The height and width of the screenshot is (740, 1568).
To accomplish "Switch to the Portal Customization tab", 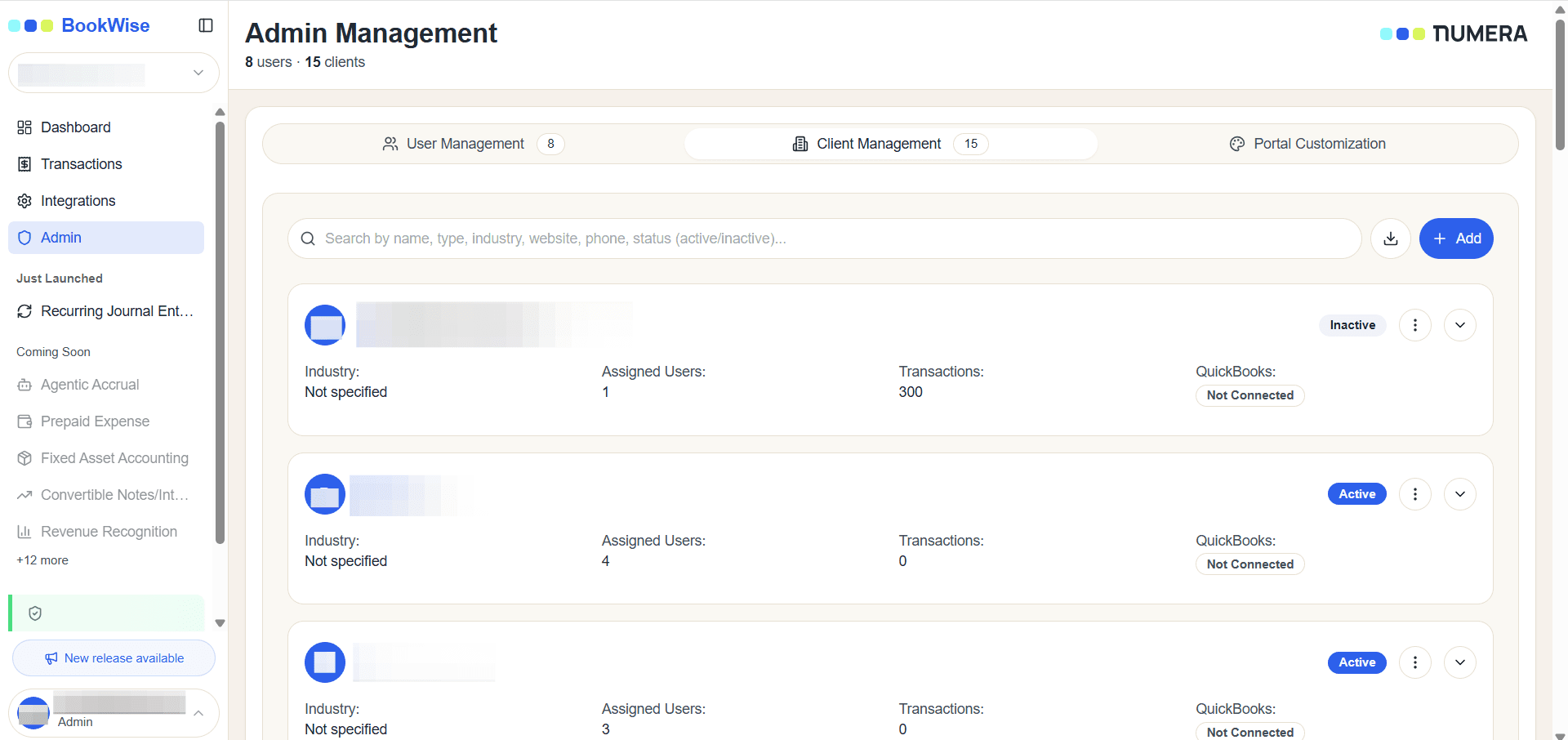I will click(x=1307, y=144).
